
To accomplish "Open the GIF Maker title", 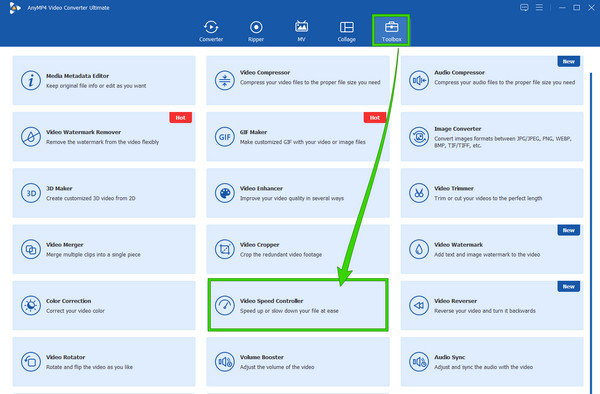I will [x=253, y=132].
